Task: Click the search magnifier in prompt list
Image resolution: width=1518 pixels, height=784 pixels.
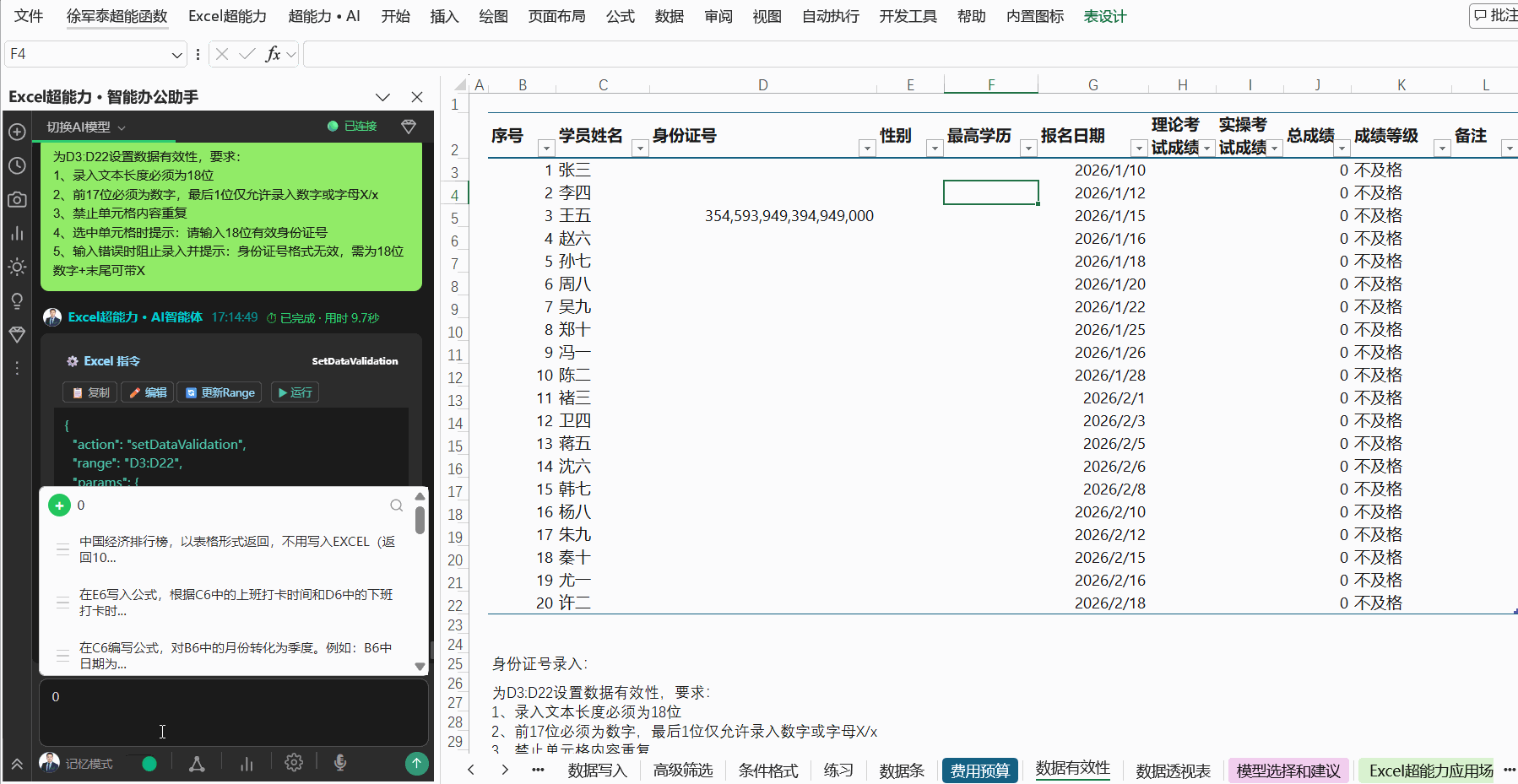Action: point(396,505)
